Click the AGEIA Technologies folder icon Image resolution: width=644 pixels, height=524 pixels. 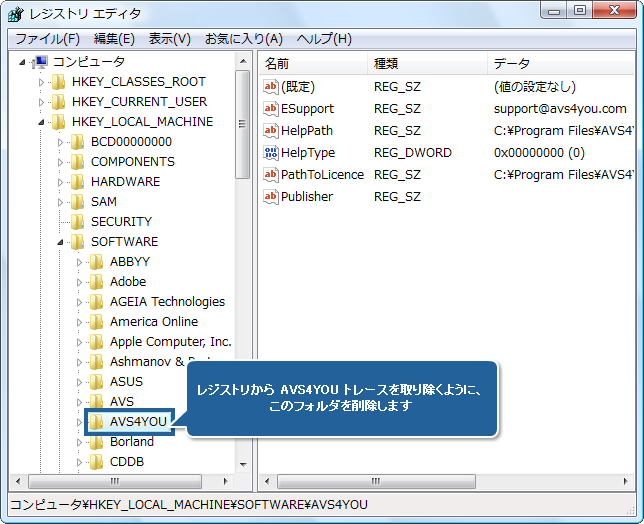96,302
